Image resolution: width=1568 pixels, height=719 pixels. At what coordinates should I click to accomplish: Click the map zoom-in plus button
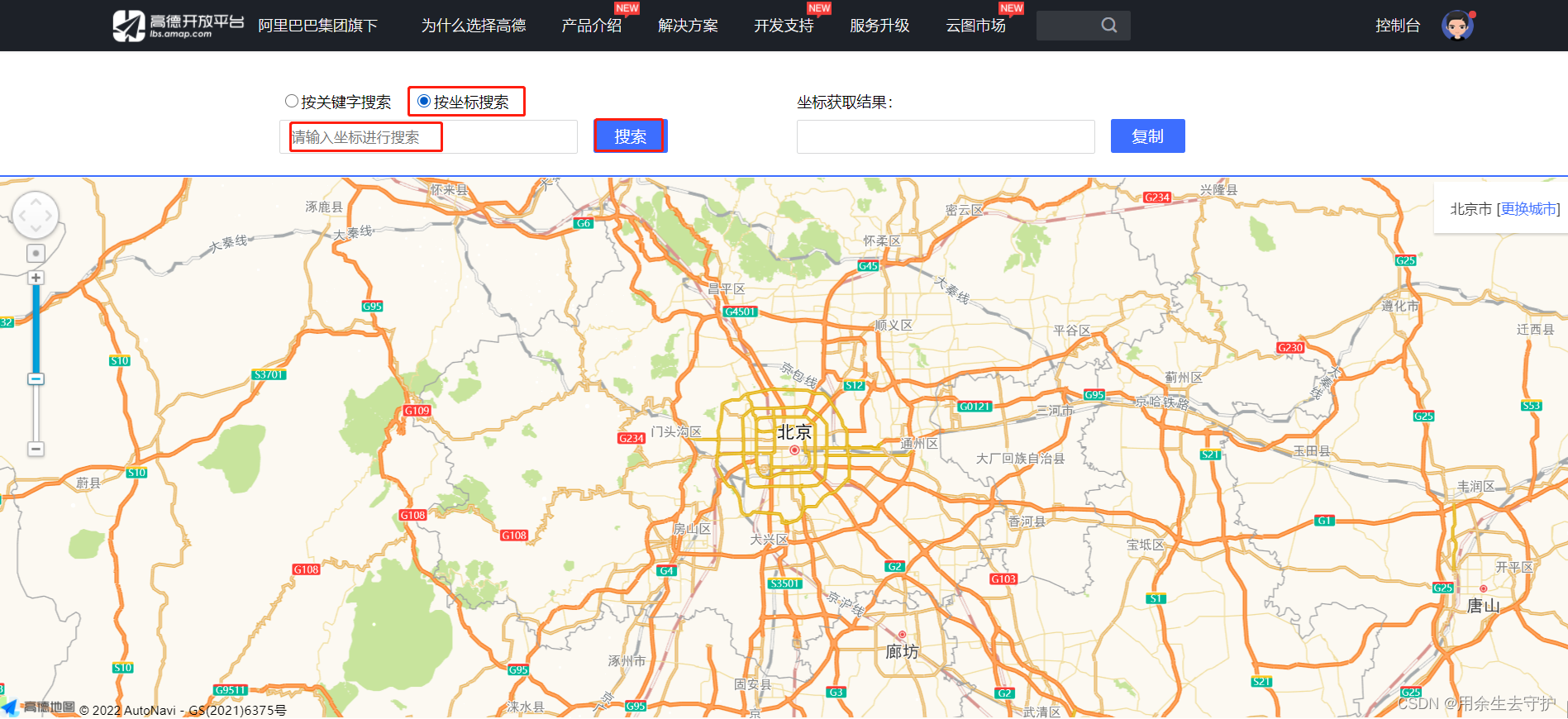[36, 278]
